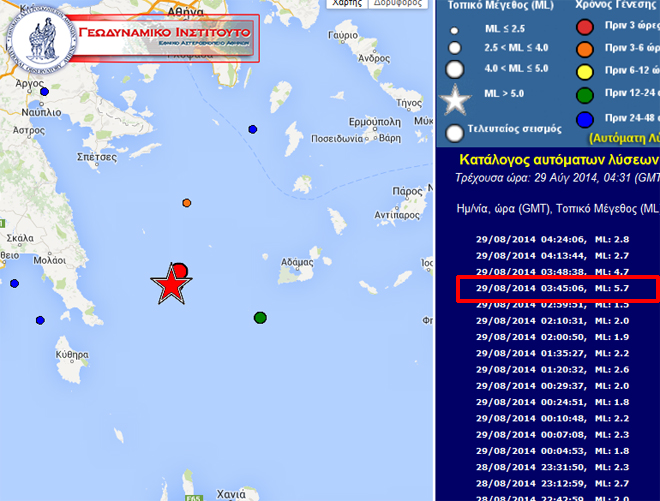Click the blue marker near Argos
660x501 pixels.
click(44, 91)
